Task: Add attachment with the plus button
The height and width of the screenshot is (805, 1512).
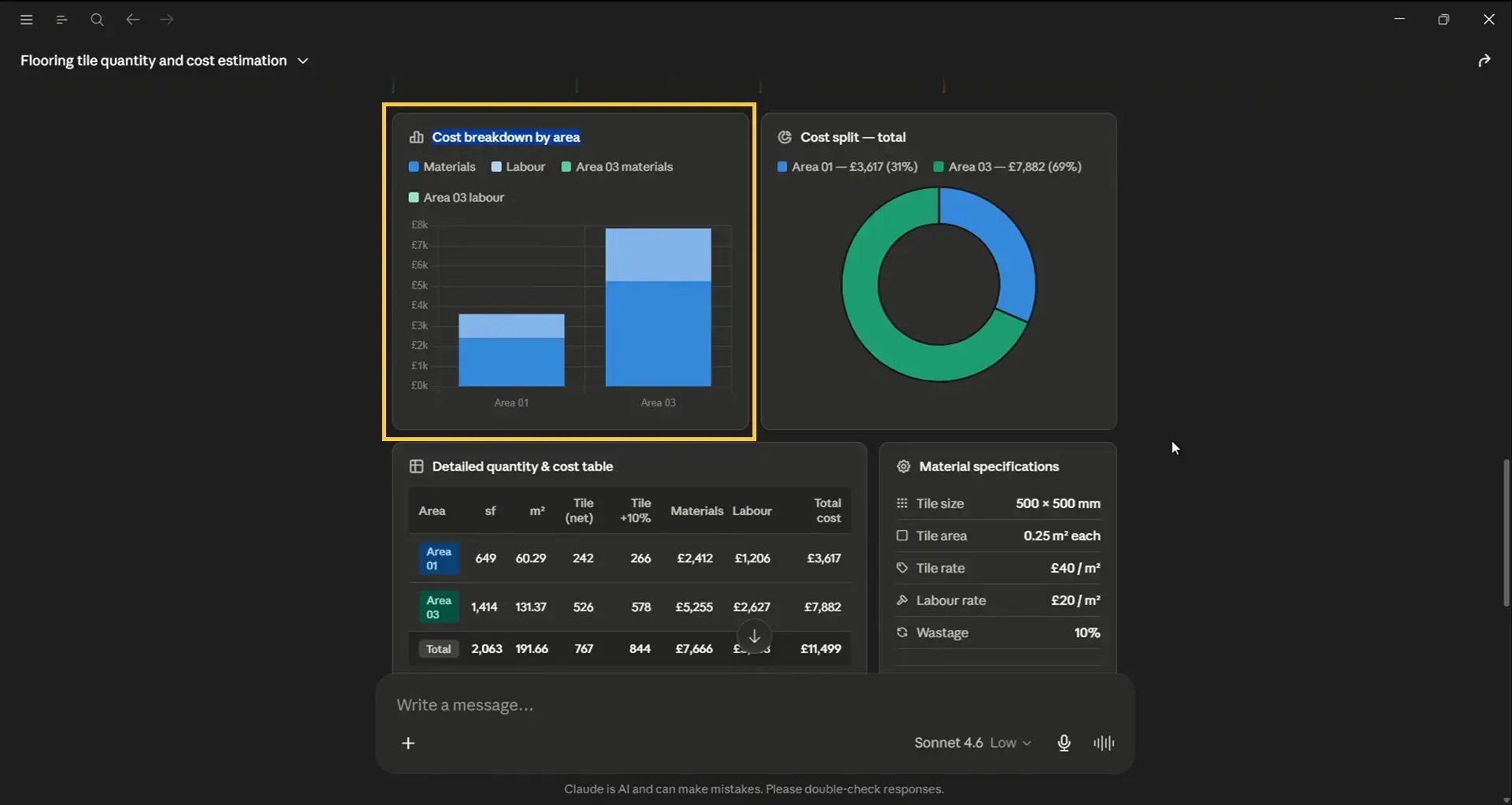Action: point(408,743)
